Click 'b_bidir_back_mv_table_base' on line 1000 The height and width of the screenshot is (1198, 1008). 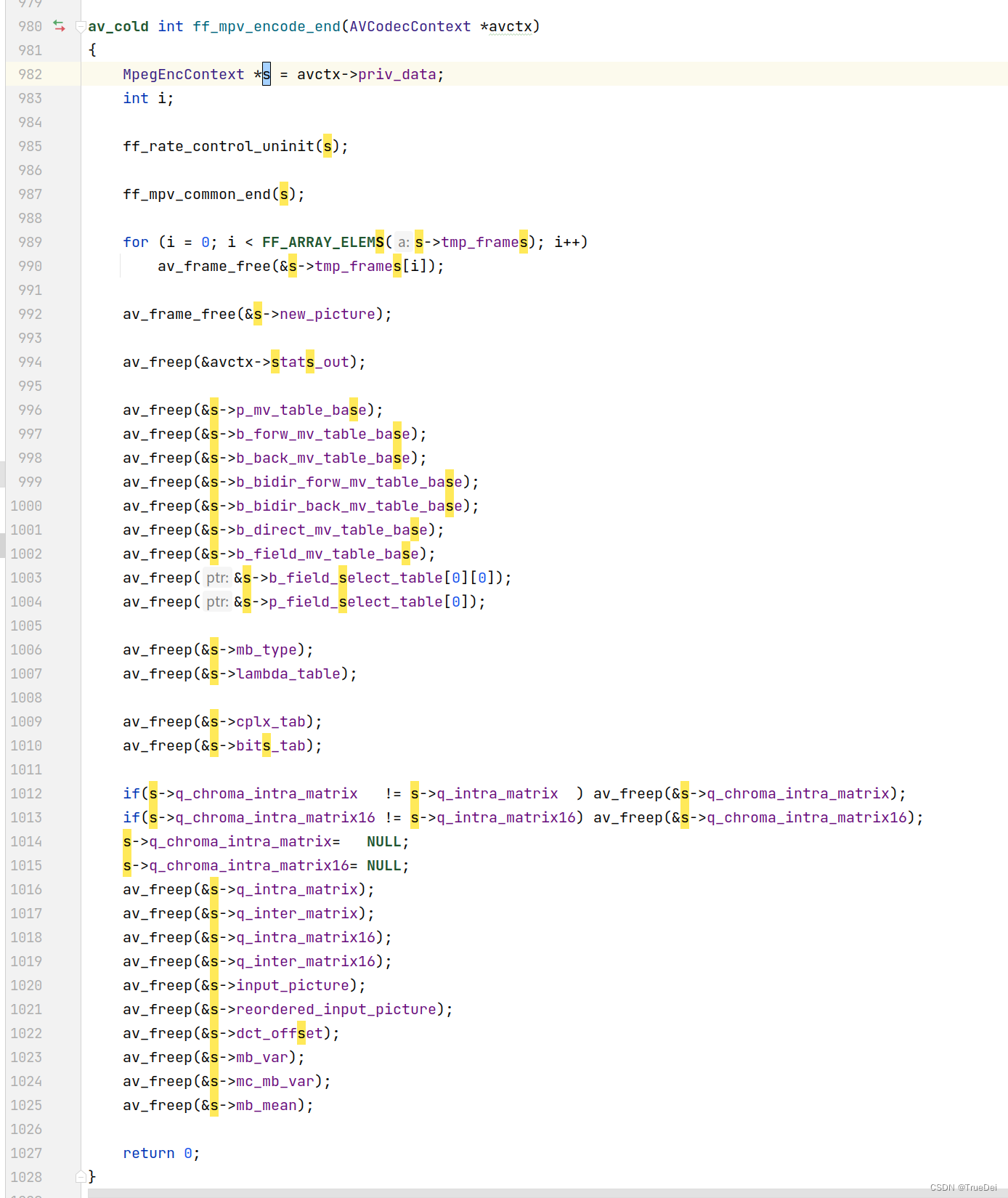click(349, 506)
